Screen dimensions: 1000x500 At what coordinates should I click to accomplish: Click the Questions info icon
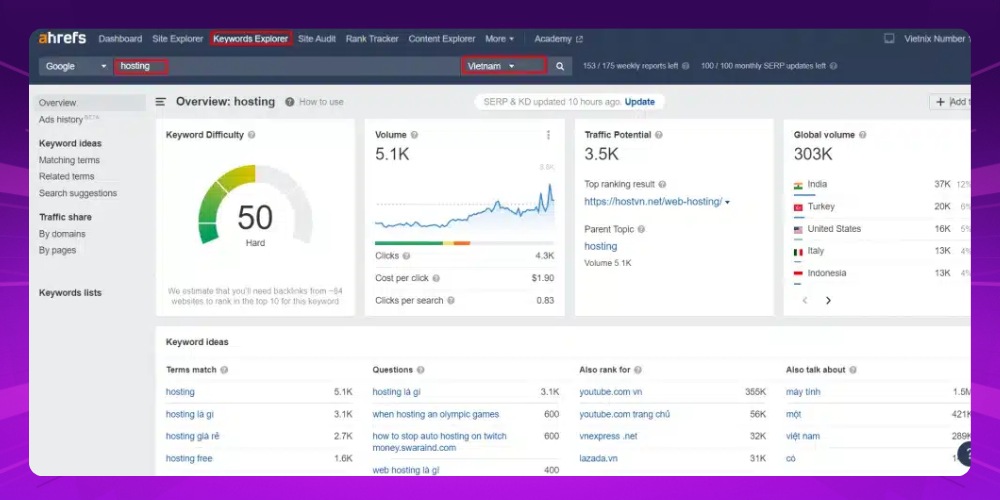click(x=420, y=370)
